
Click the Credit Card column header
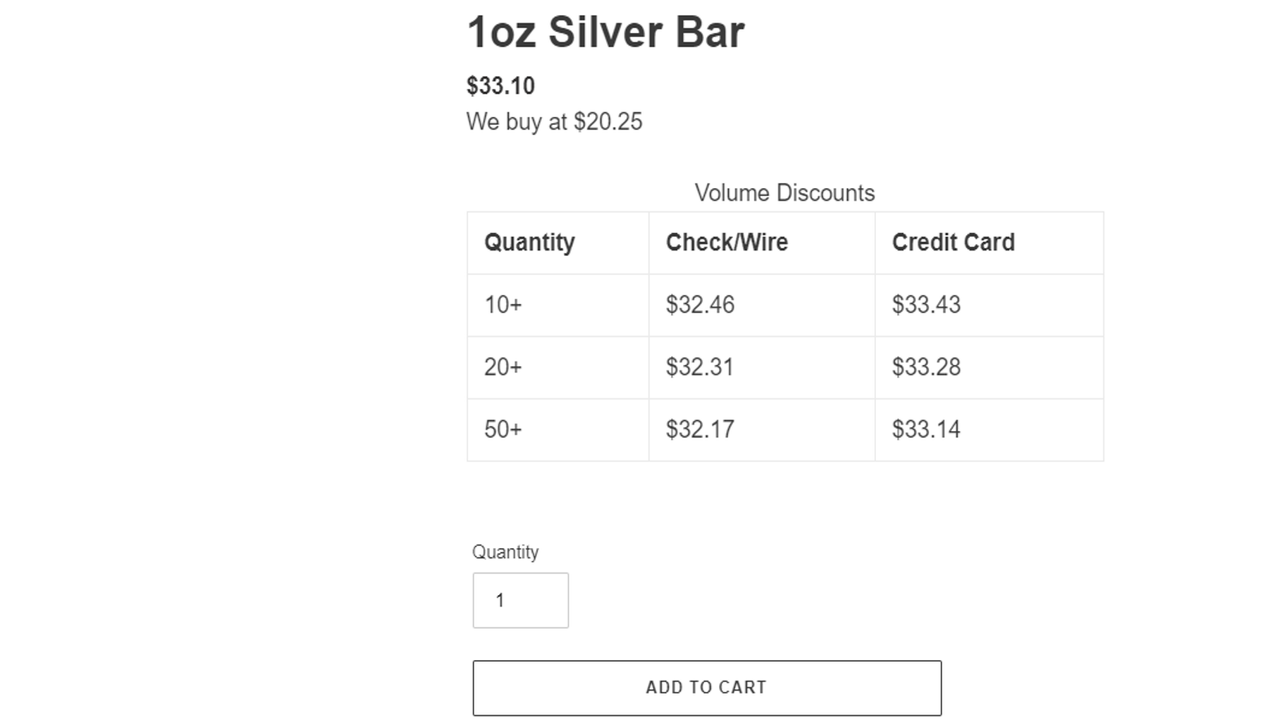953,242
